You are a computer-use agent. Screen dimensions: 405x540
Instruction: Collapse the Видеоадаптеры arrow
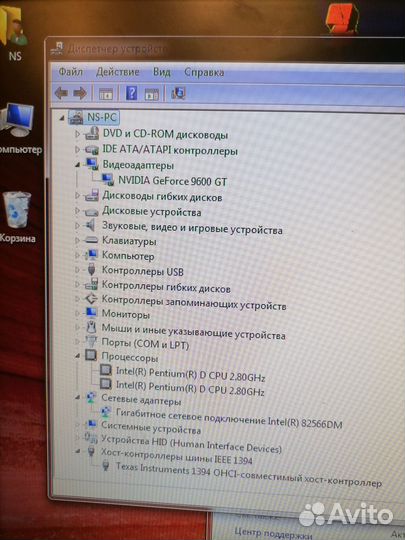78,165
